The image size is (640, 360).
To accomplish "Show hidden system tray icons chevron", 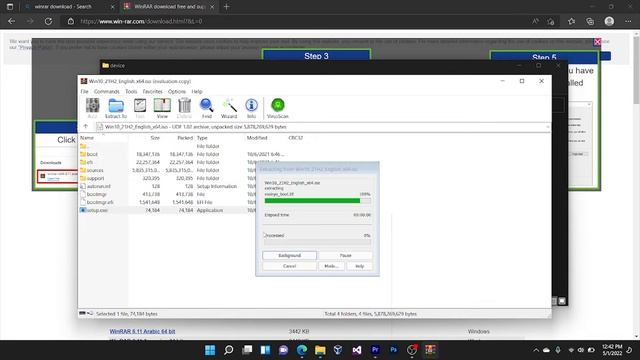I will [536, 350].
